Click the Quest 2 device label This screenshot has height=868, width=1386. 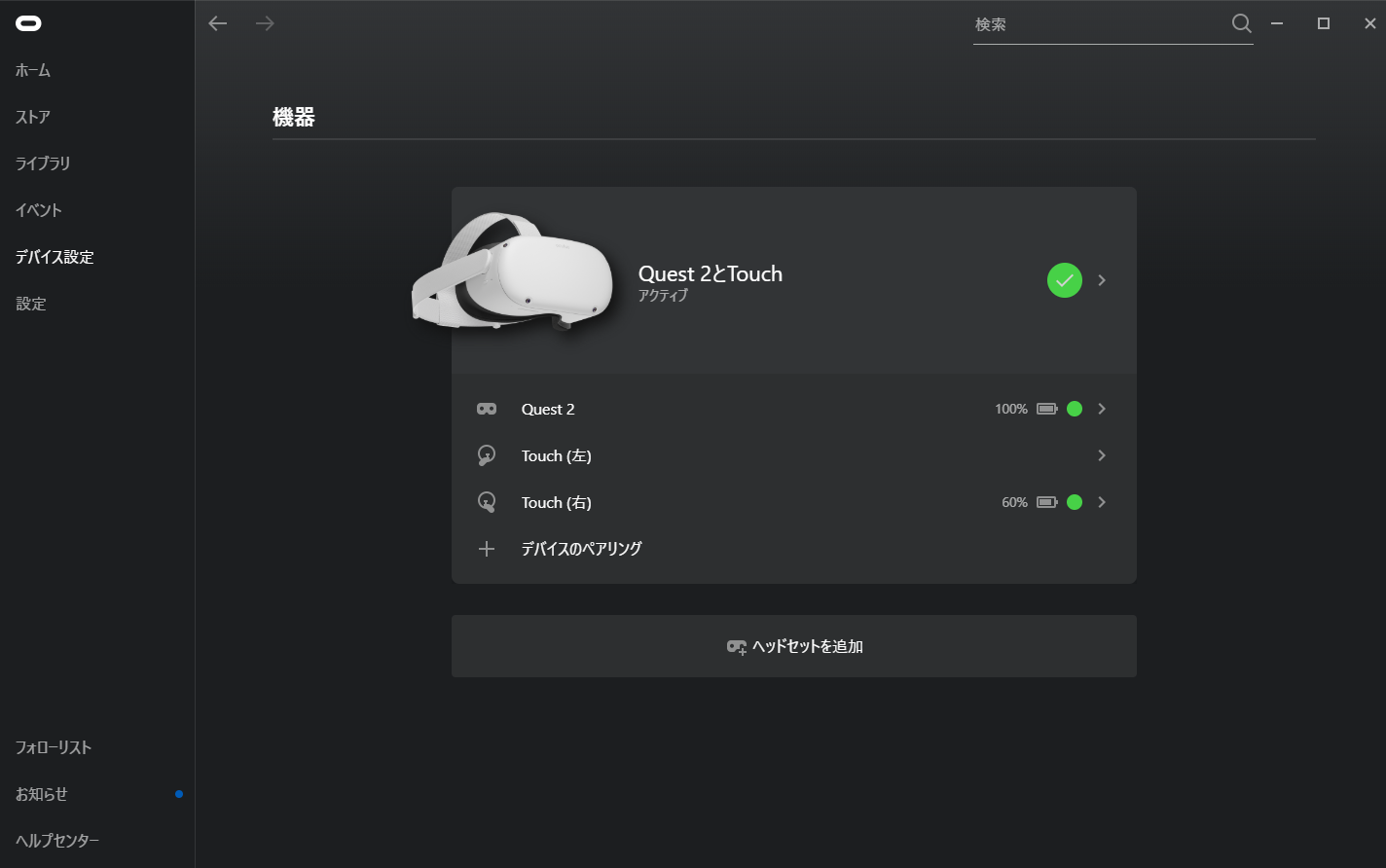[x=548, y=409]
